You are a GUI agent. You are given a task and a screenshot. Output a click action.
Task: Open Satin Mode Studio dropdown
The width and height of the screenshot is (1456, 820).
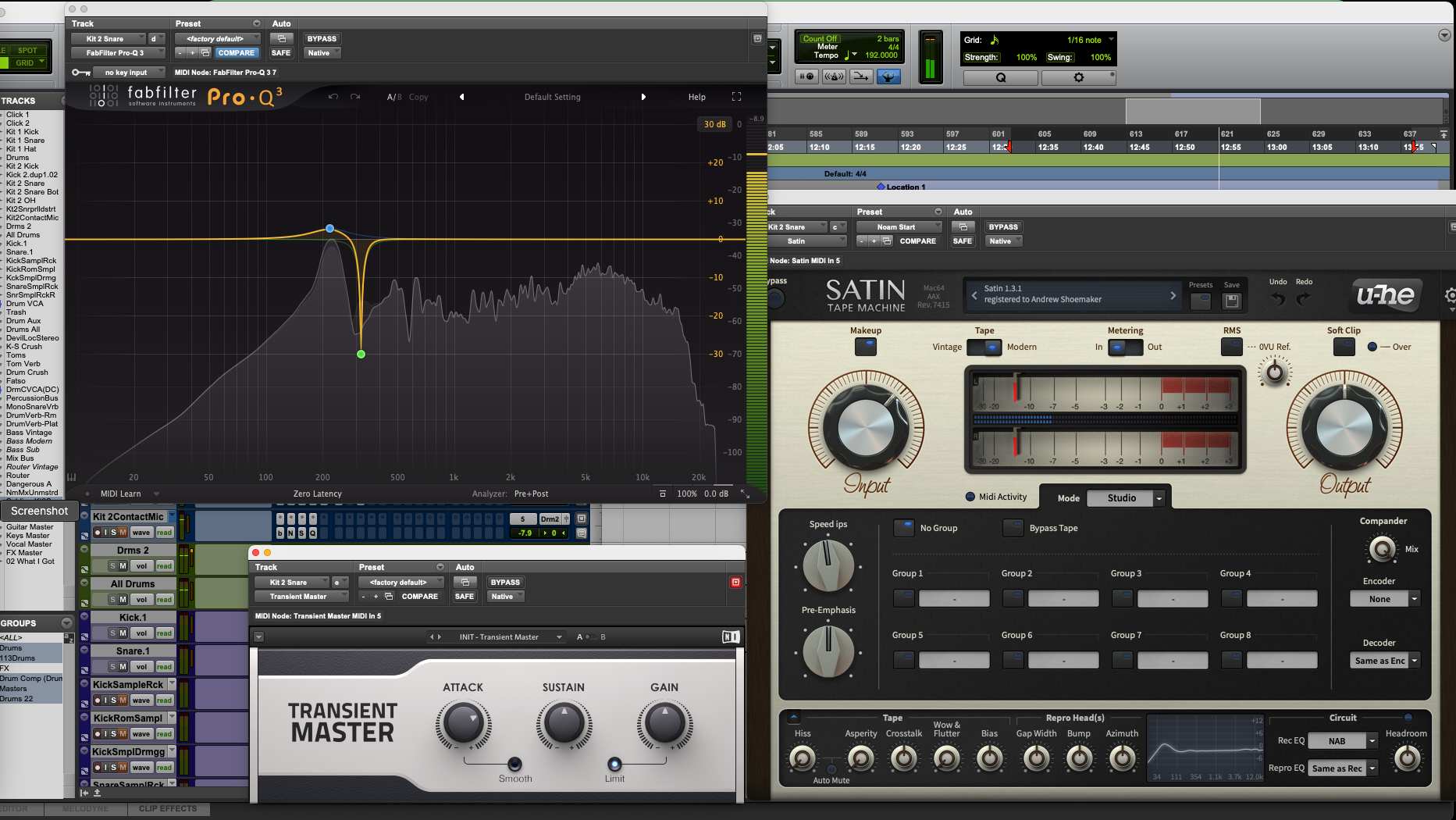[1125, 498]
